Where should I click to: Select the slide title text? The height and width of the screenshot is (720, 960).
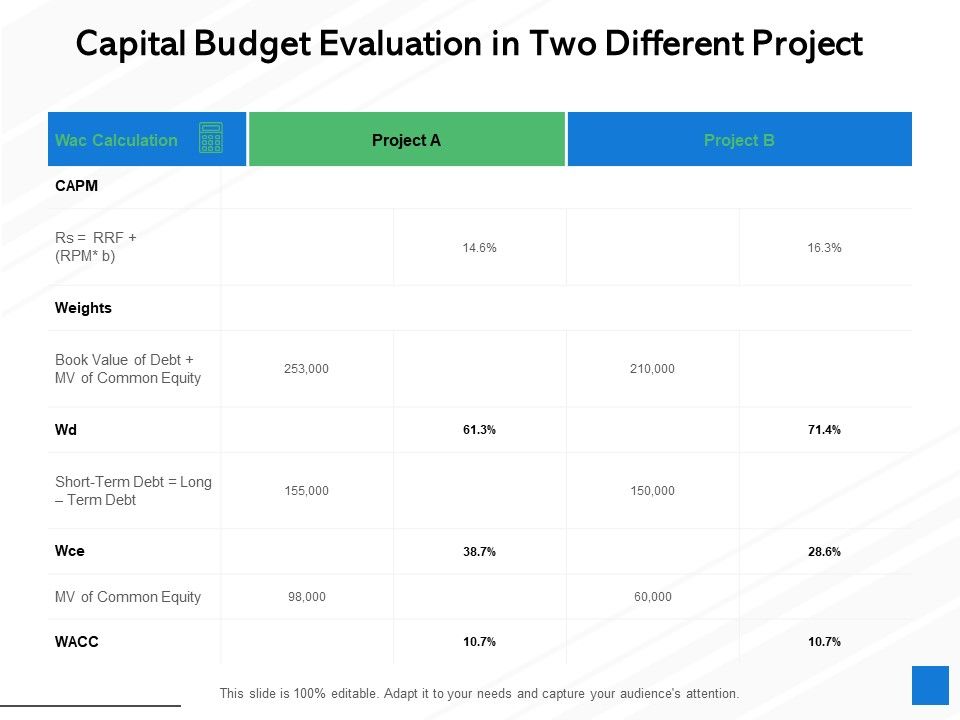click(x=469, y=44)
